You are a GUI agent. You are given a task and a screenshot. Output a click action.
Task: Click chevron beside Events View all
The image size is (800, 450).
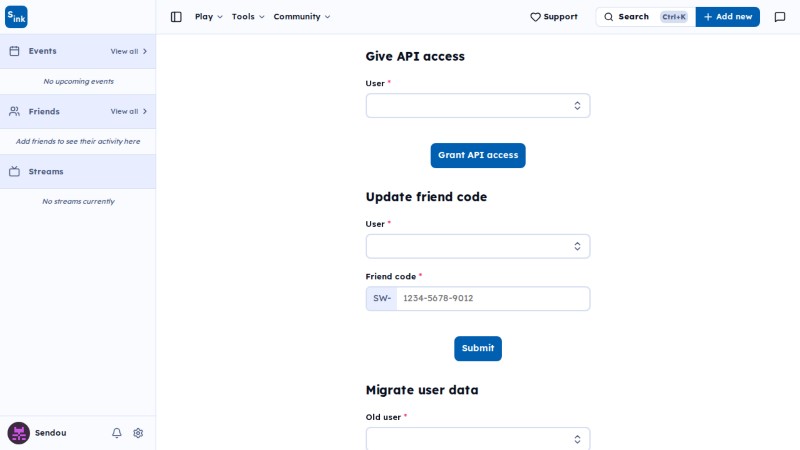click(145, 51)
